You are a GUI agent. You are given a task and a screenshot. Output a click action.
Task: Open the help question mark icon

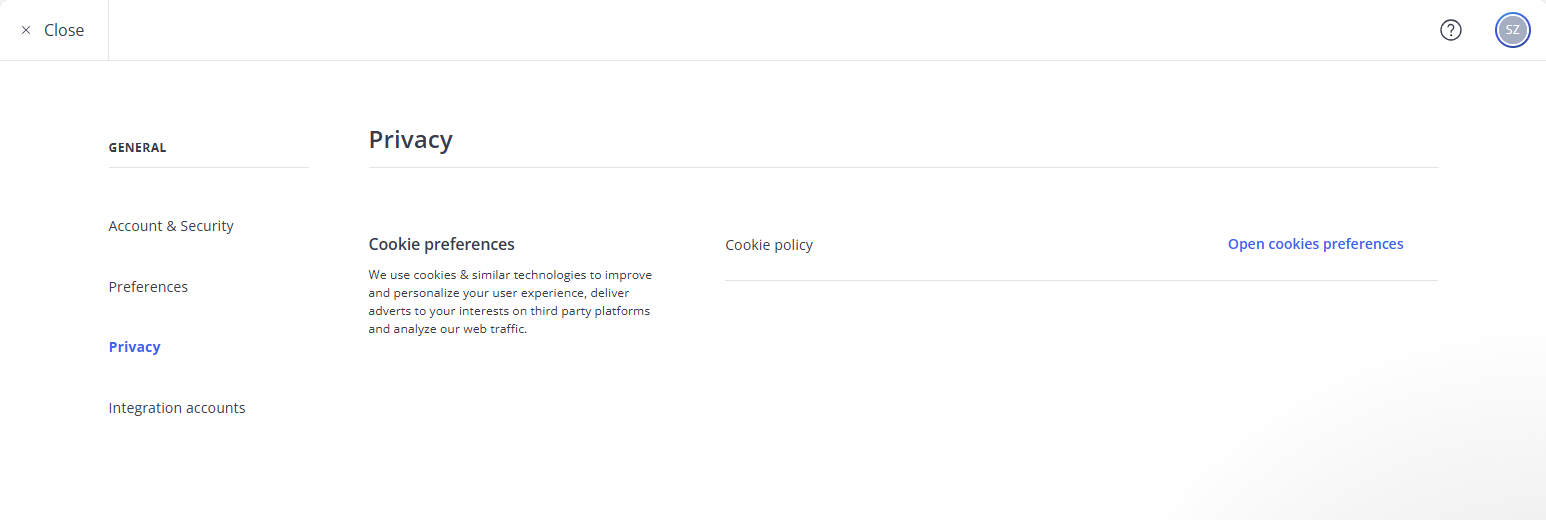(x=1450, y=30)
